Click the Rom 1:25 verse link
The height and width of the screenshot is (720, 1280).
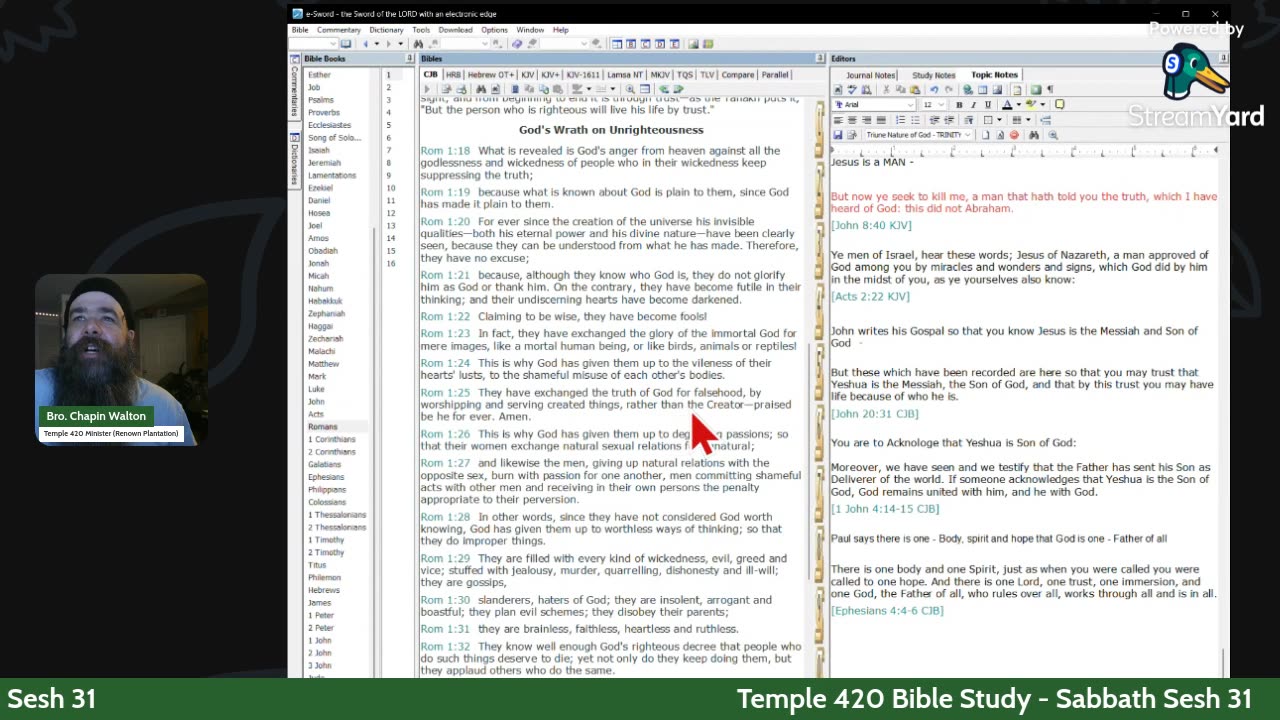[x=445, y=393]
